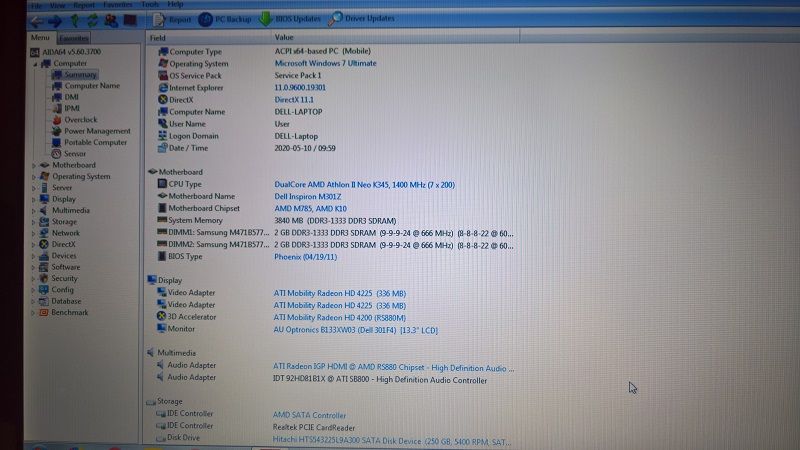Click the green Refresh toolbar icon

point(92,20)
